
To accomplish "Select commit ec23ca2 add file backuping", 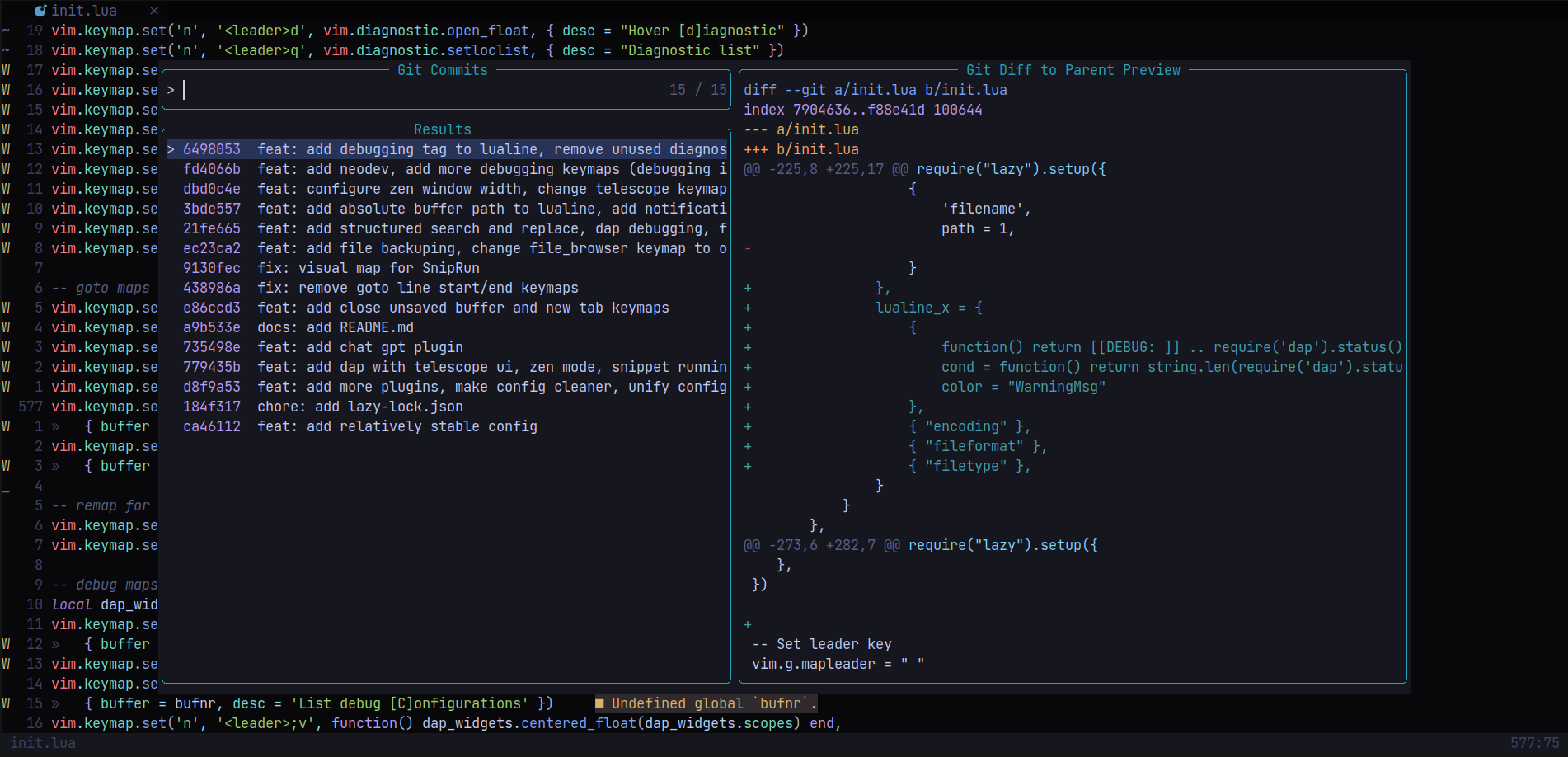I will [447, 248].
